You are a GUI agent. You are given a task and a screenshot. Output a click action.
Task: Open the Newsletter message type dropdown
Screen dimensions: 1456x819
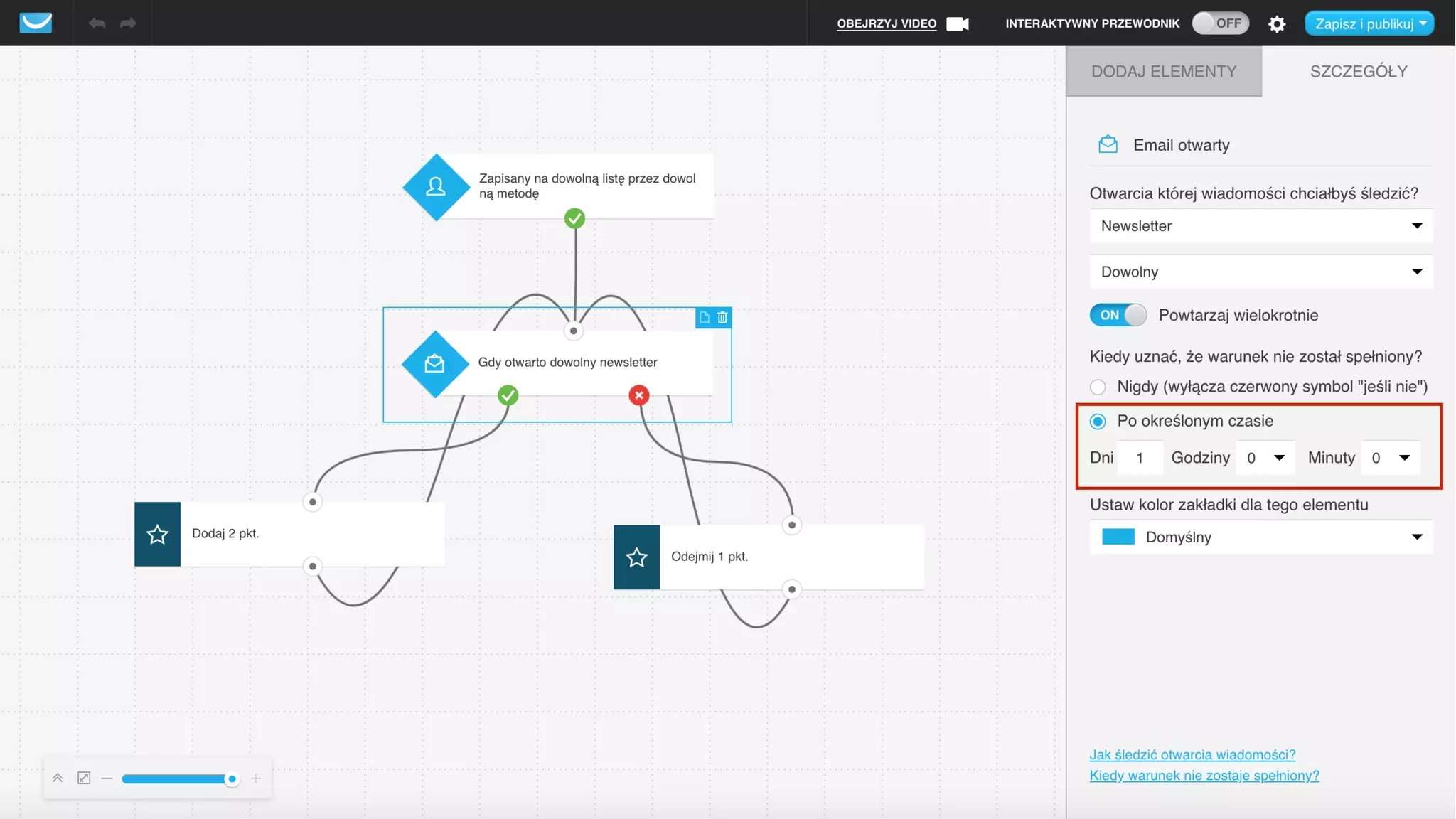[1260, 226]
